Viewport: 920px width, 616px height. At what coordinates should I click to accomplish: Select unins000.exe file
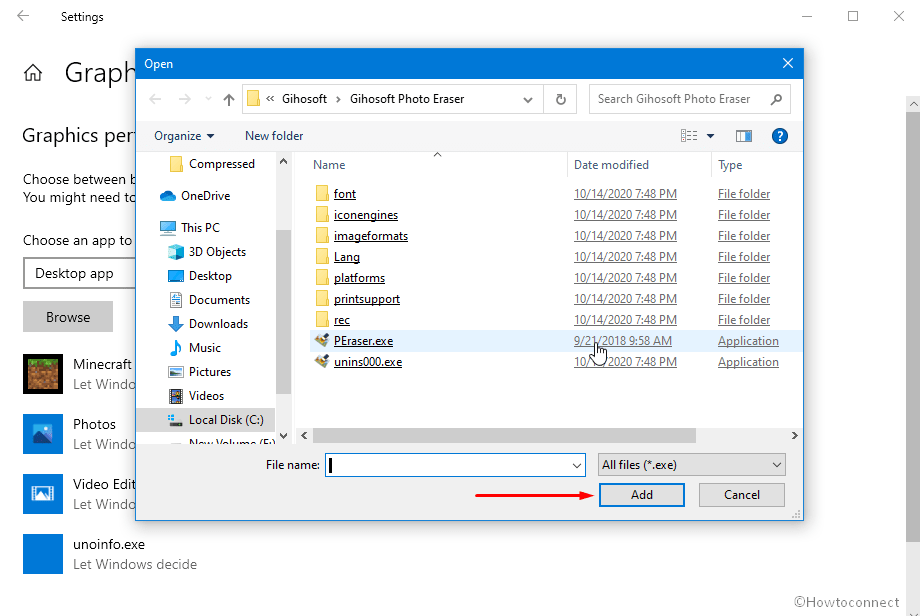(368, 362)
